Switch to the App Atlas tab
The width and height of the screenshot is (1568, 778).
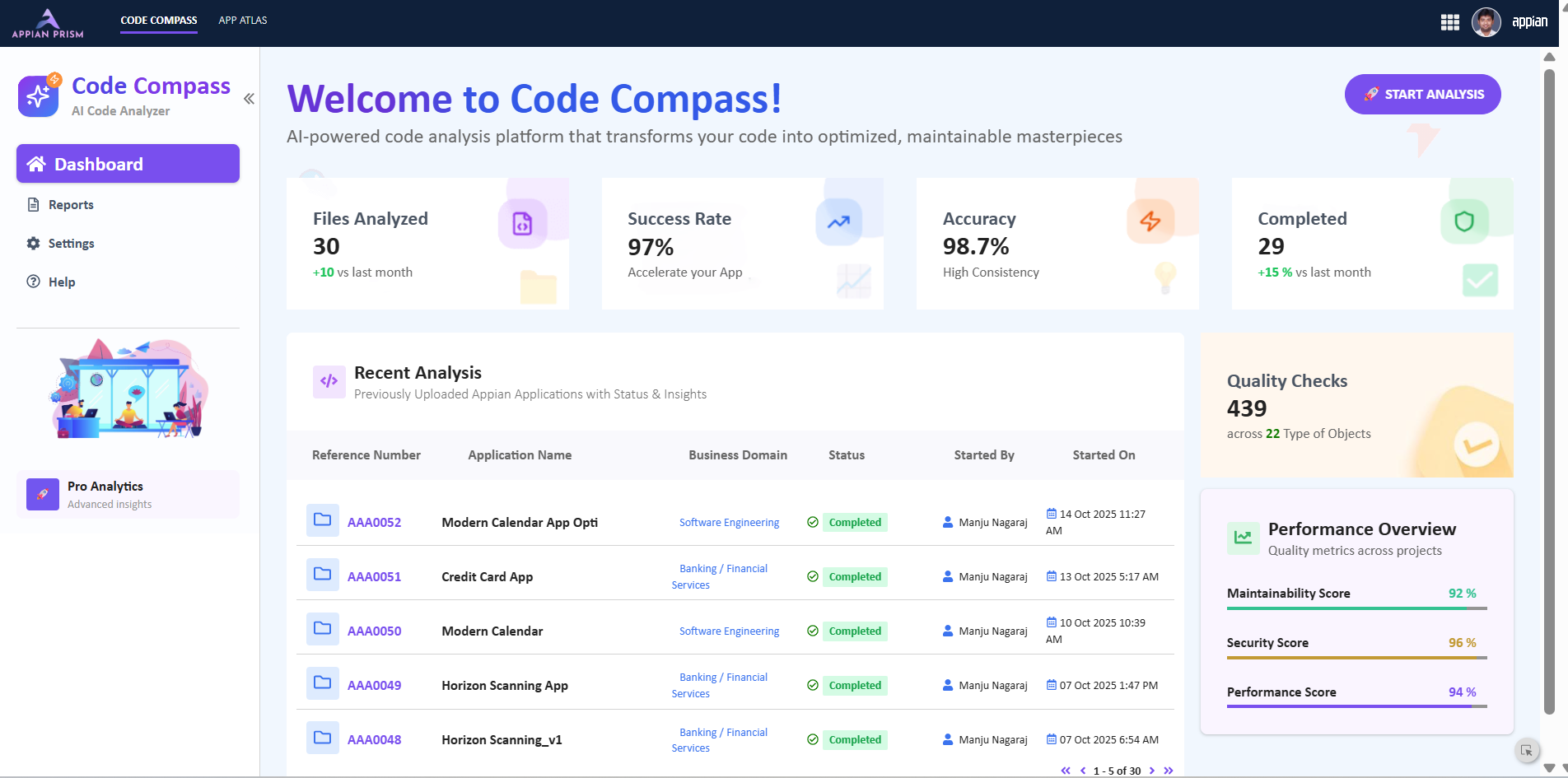coord(243,21)
